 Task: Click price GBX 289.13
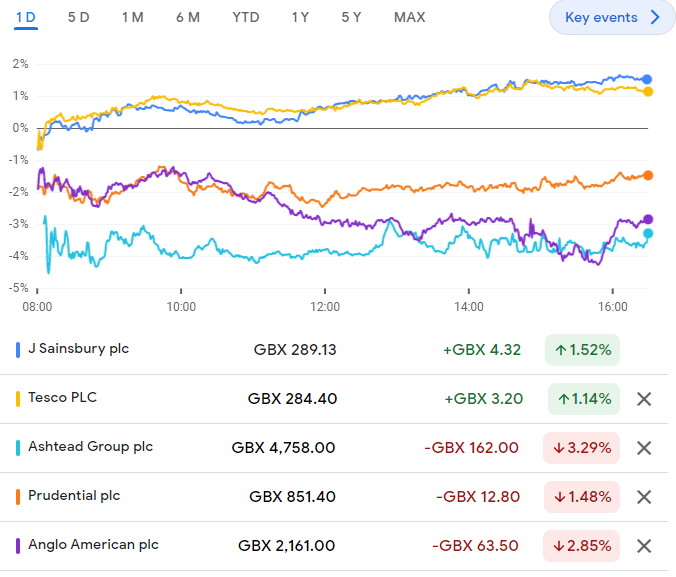point(295,350)
